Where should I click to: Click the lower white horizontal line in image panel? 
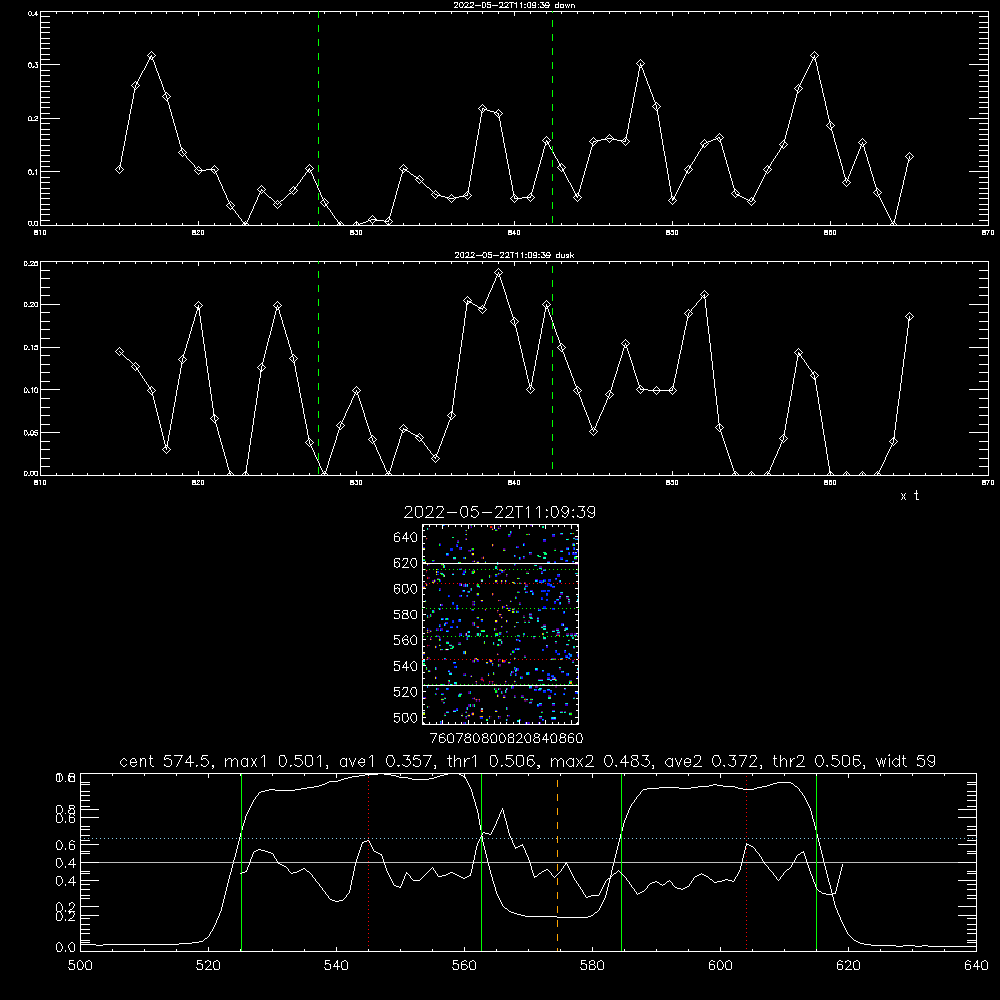coord(500,685)
